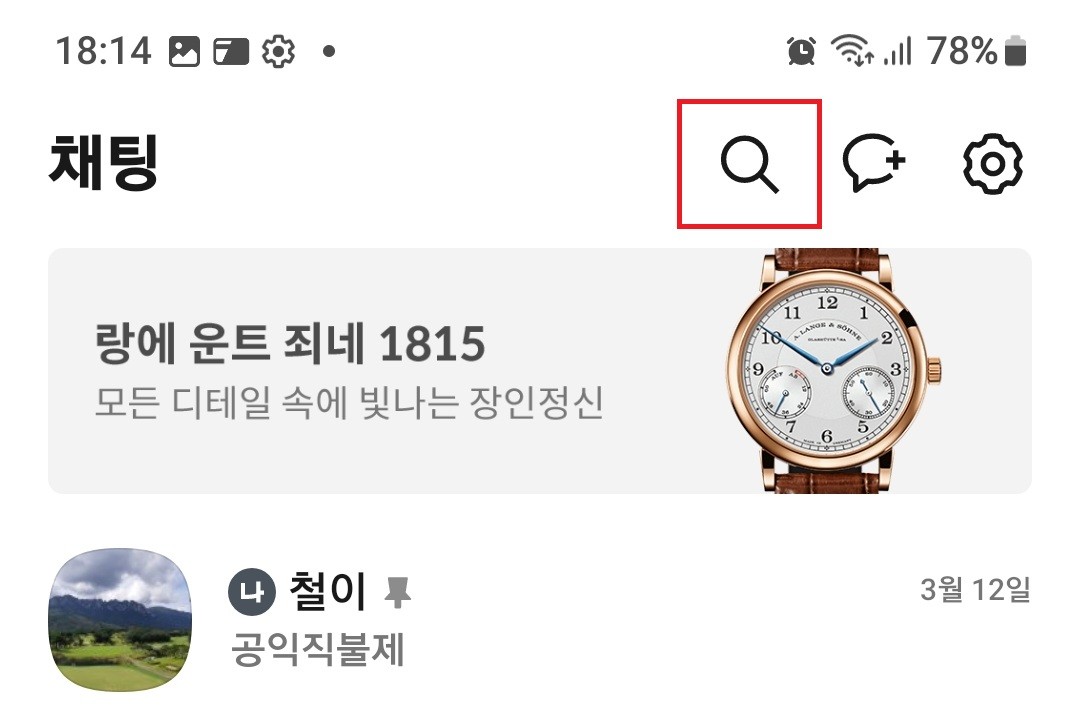Tap the card notification icon in status bar

coord(231,52)
